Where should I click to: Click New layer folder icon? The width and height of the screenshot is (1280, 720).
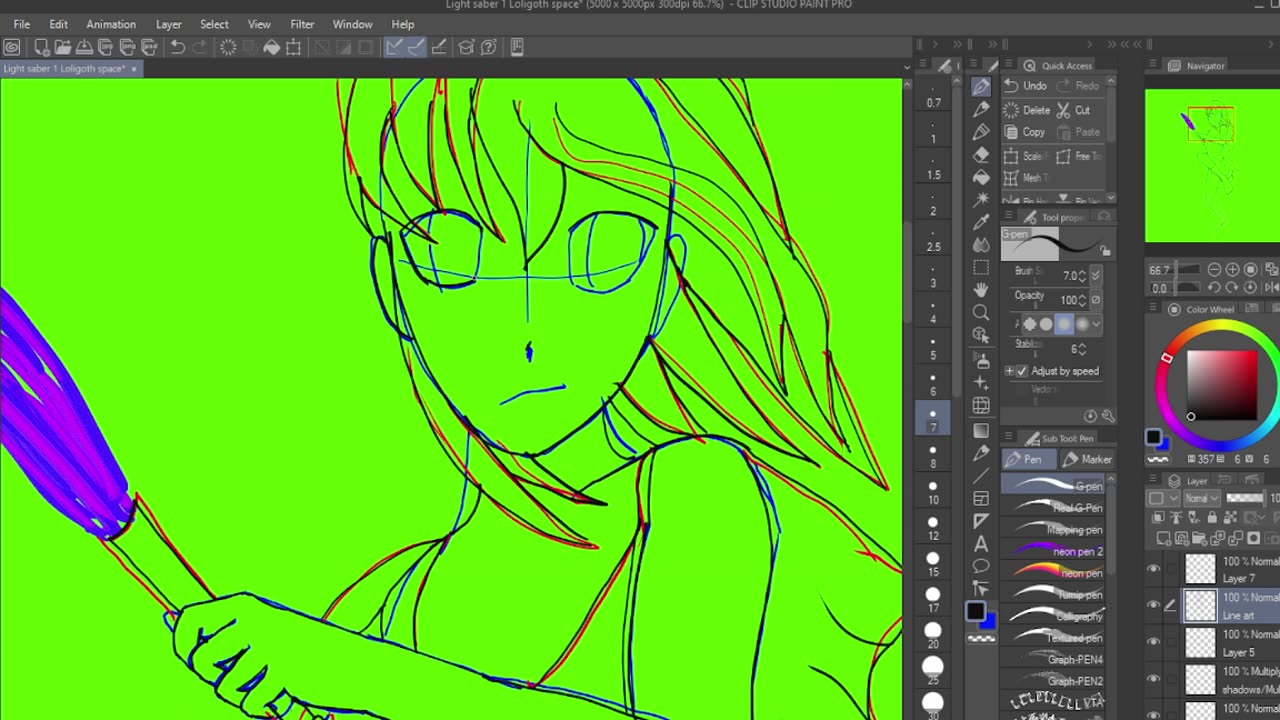(1199, 538)
